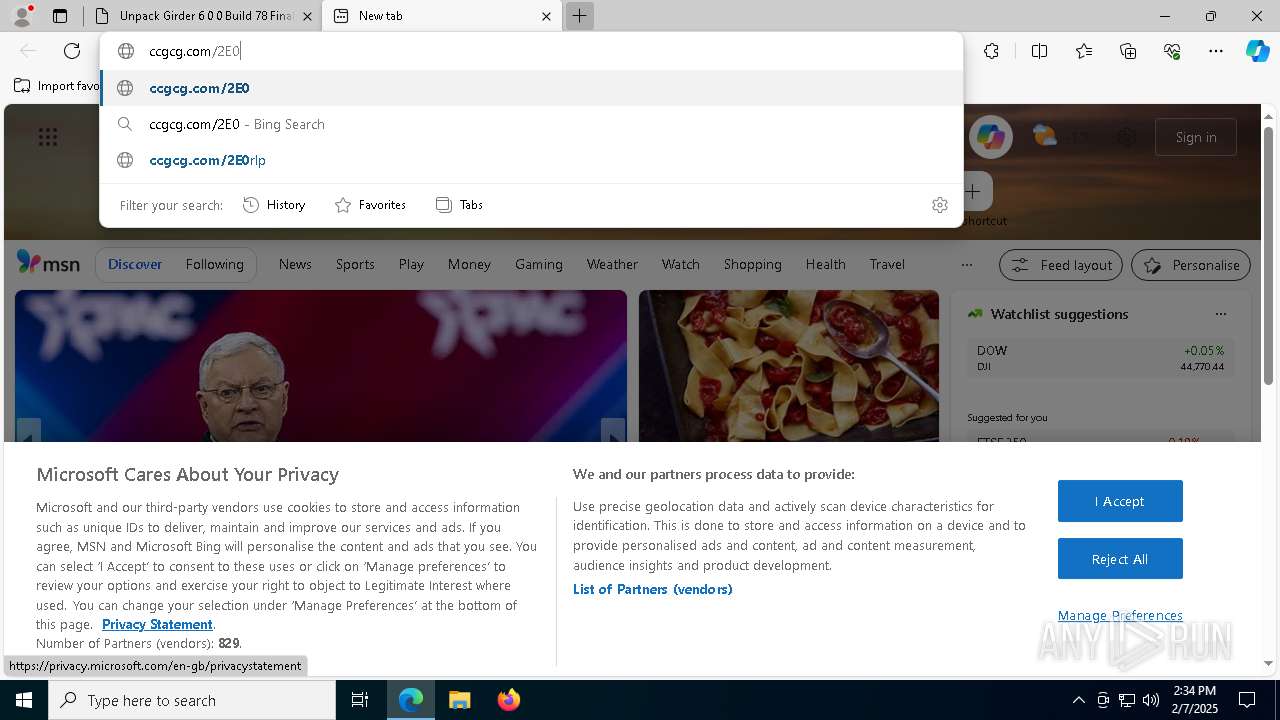
Task: Open Travel category
Action: [x=887, y=264]
